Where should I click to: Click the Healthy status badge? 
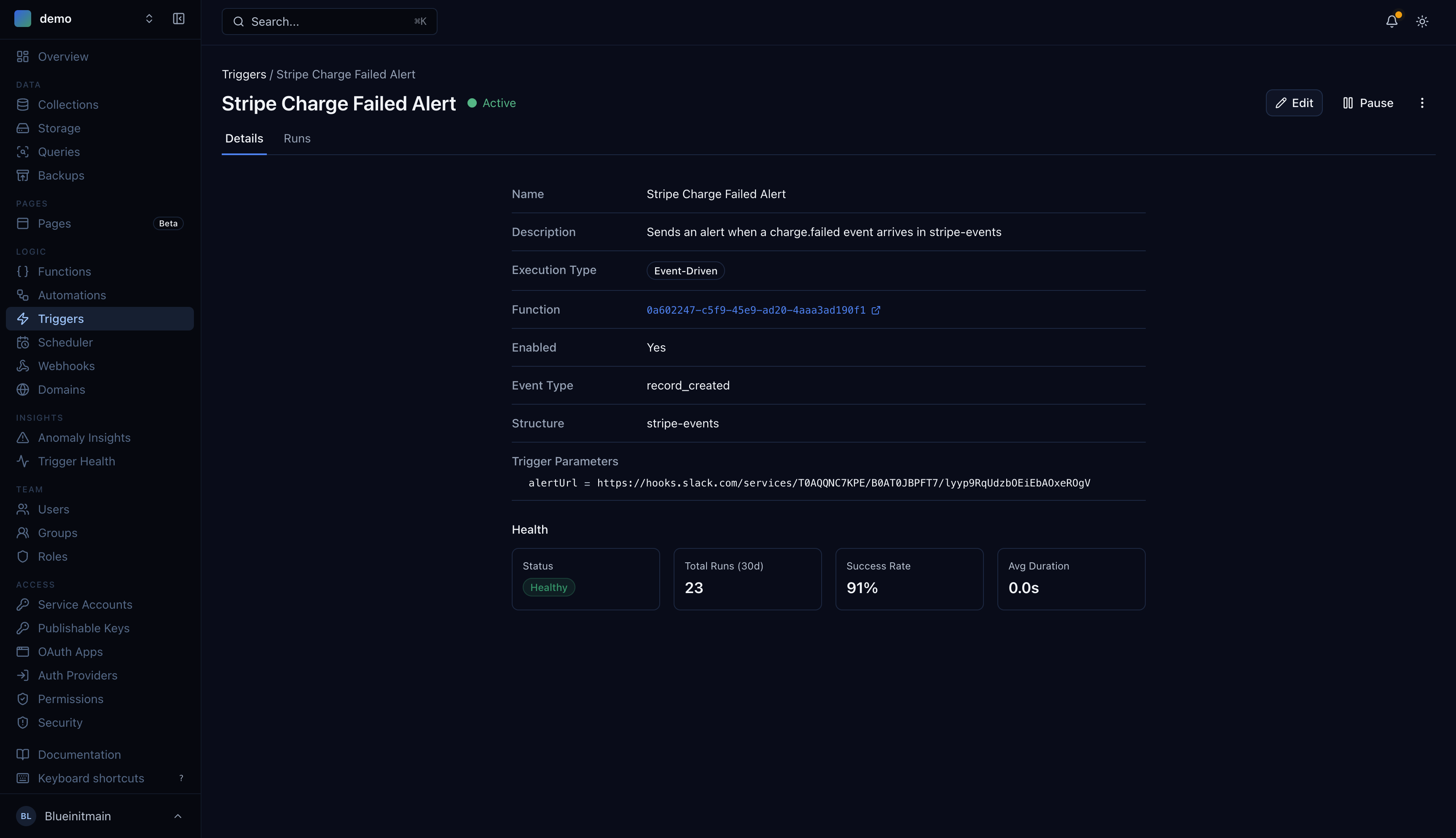tap(548, 587)
